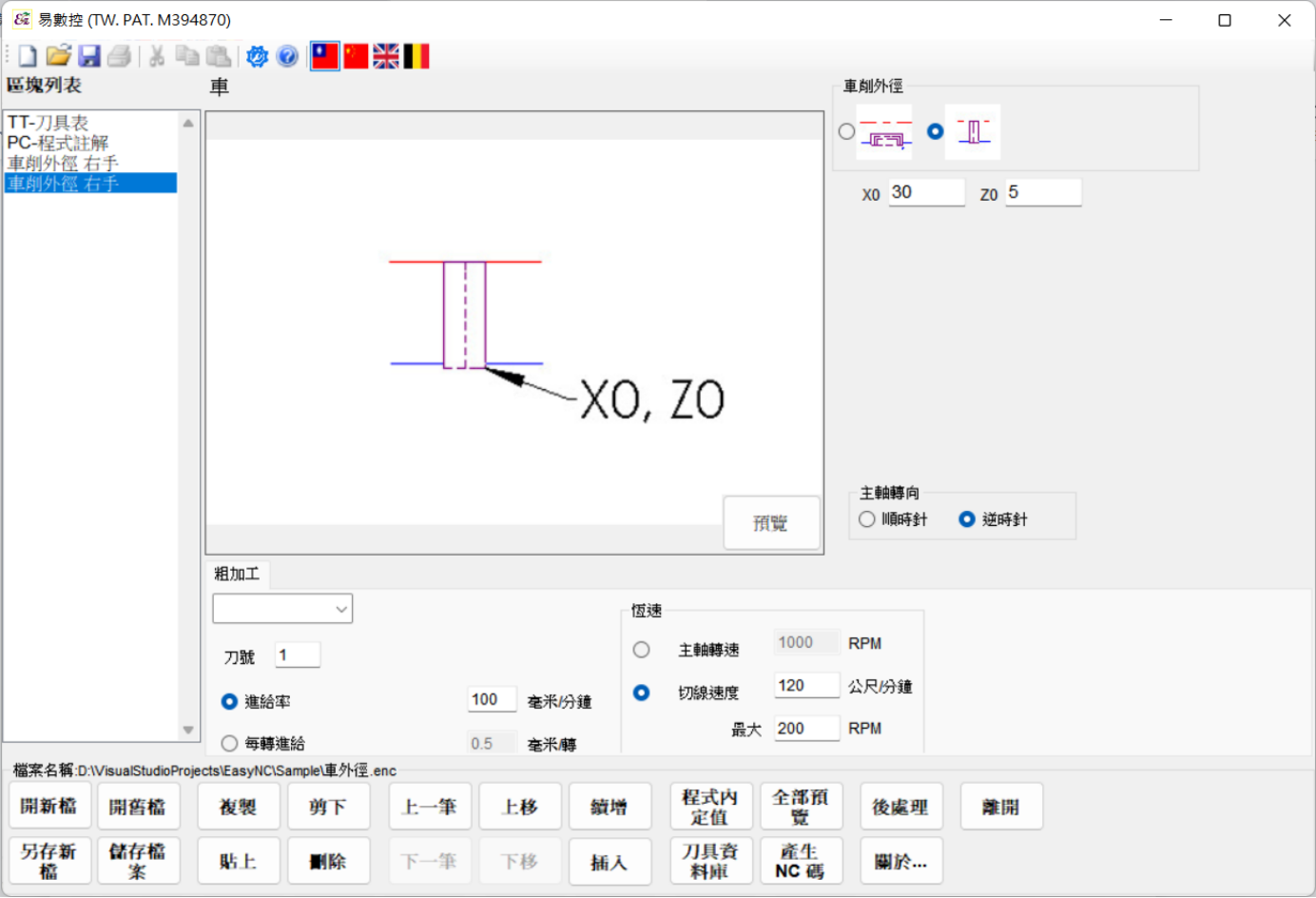Switch language using the Taiwan flag
Viewport: 1316px width, 898px height.
tap(325, 56)
